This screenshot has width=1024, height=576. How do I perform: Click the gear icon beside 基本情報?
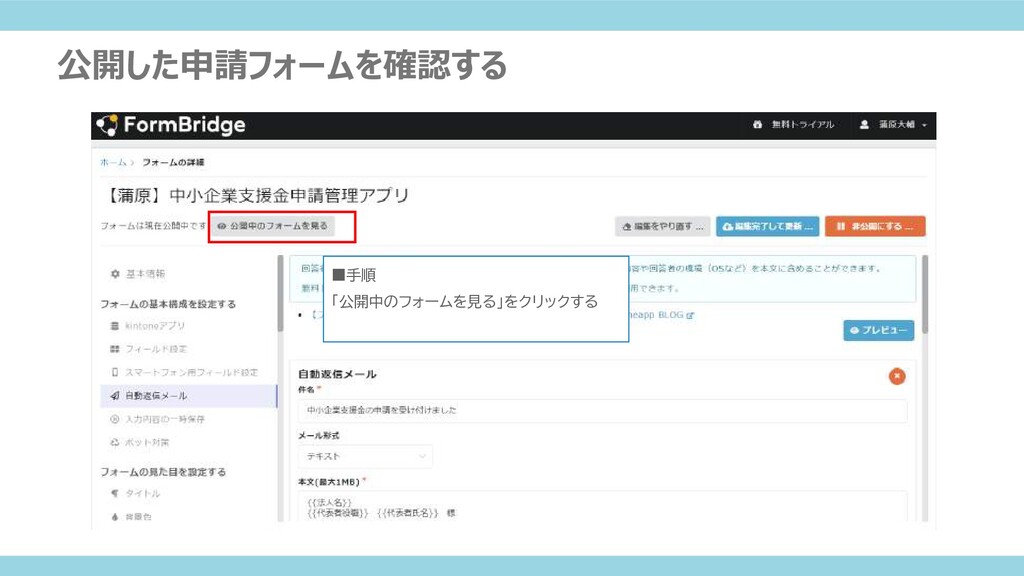[115, 274]
